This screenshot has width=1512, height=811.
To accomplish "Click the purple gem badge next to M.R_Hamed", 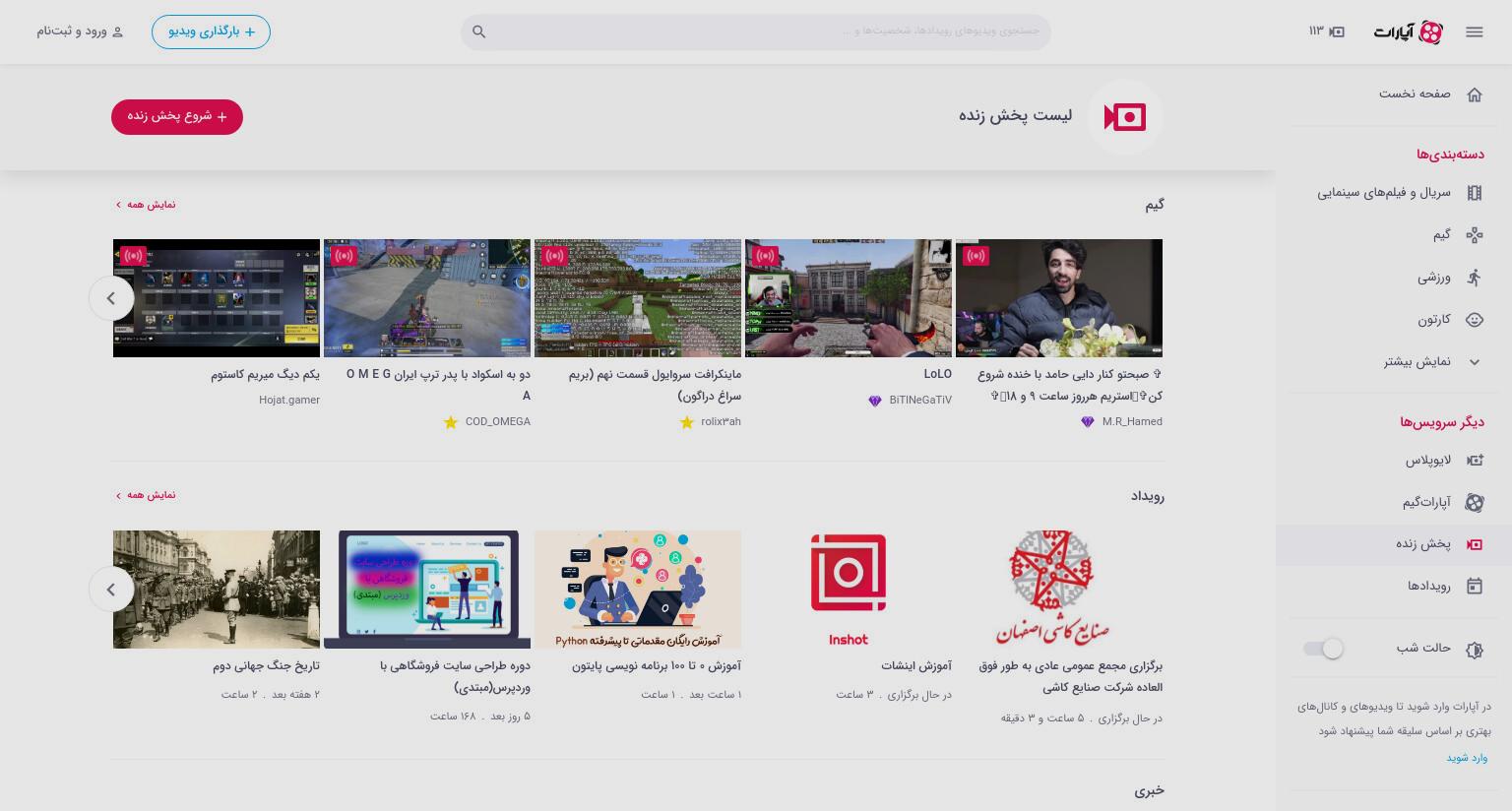I will pos(1087,422).
